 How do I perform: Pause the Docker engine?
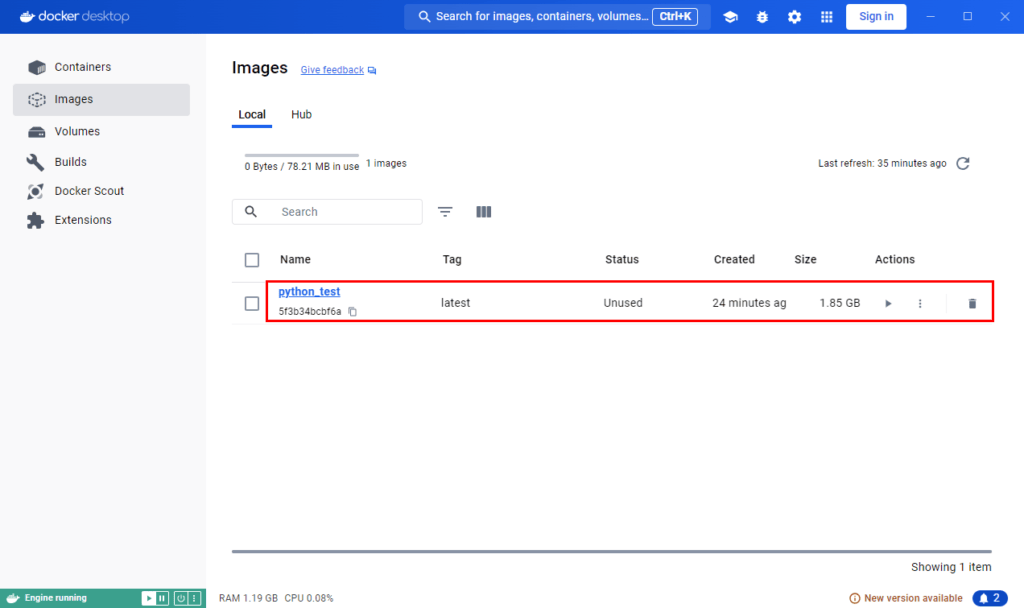pos(162,598)
